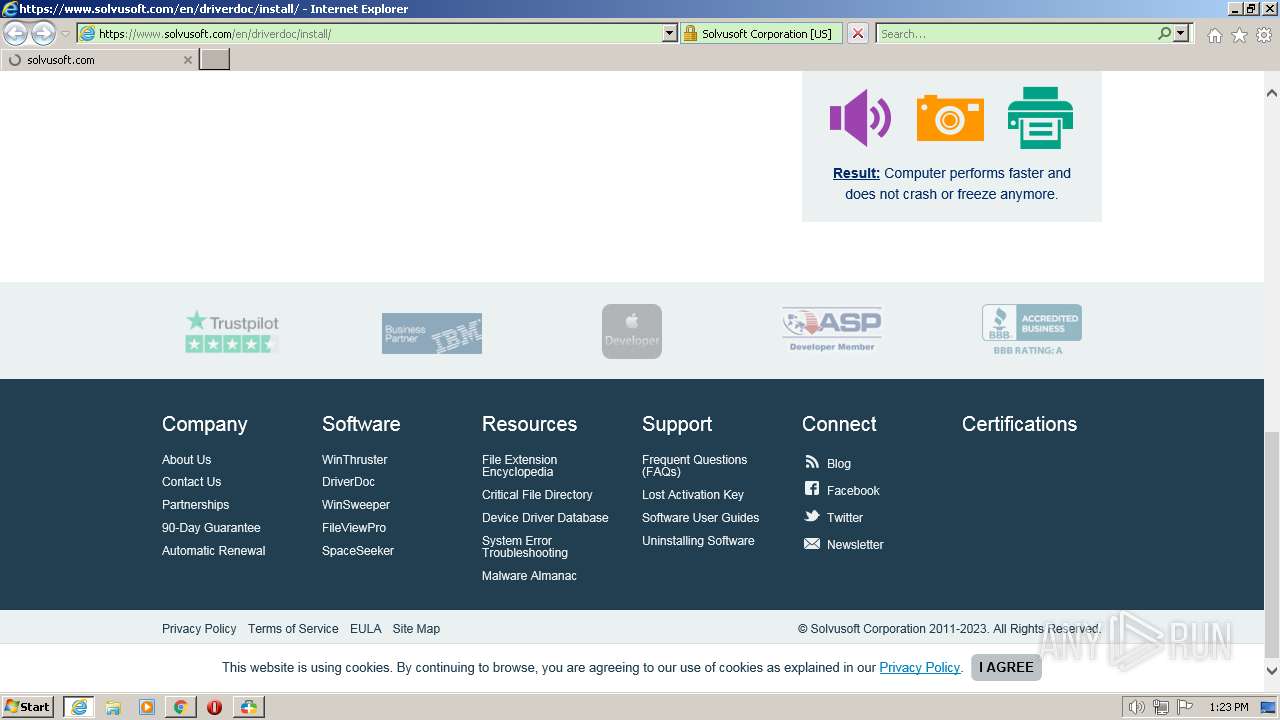Close the solvusoft.com tab

click(x=187, y=60)
